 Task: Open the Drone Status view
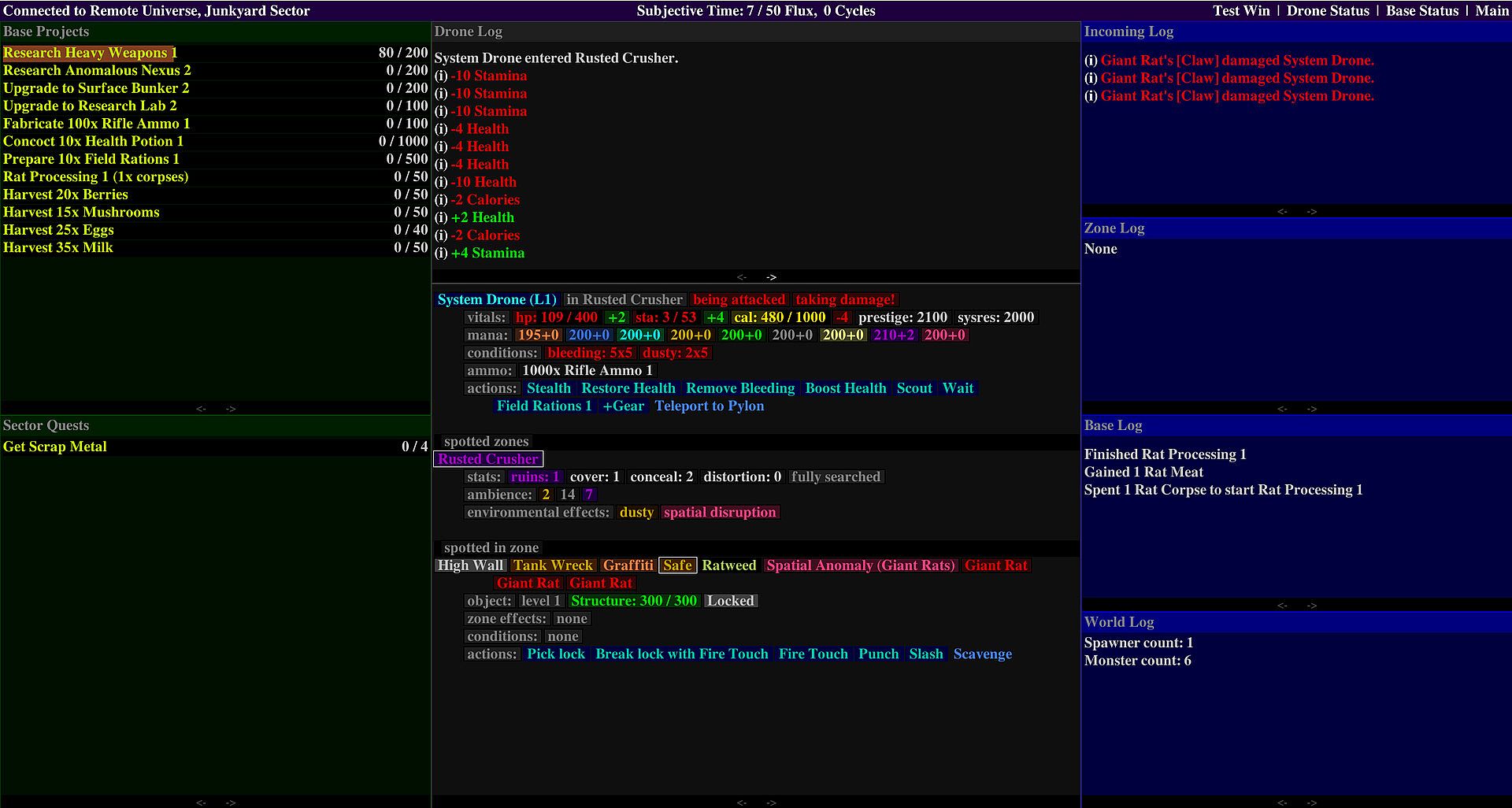point(1328,11)
